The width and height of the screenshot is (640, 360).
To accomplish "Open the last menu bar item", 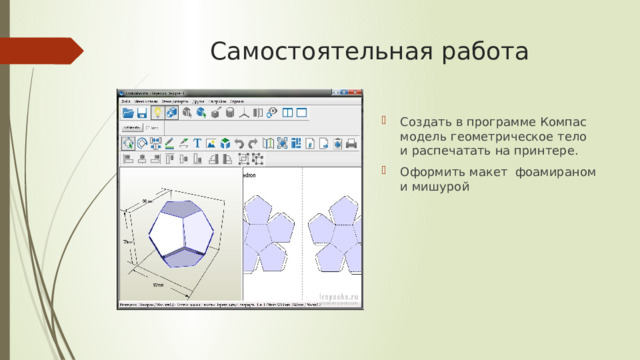I will click(237, 101).
